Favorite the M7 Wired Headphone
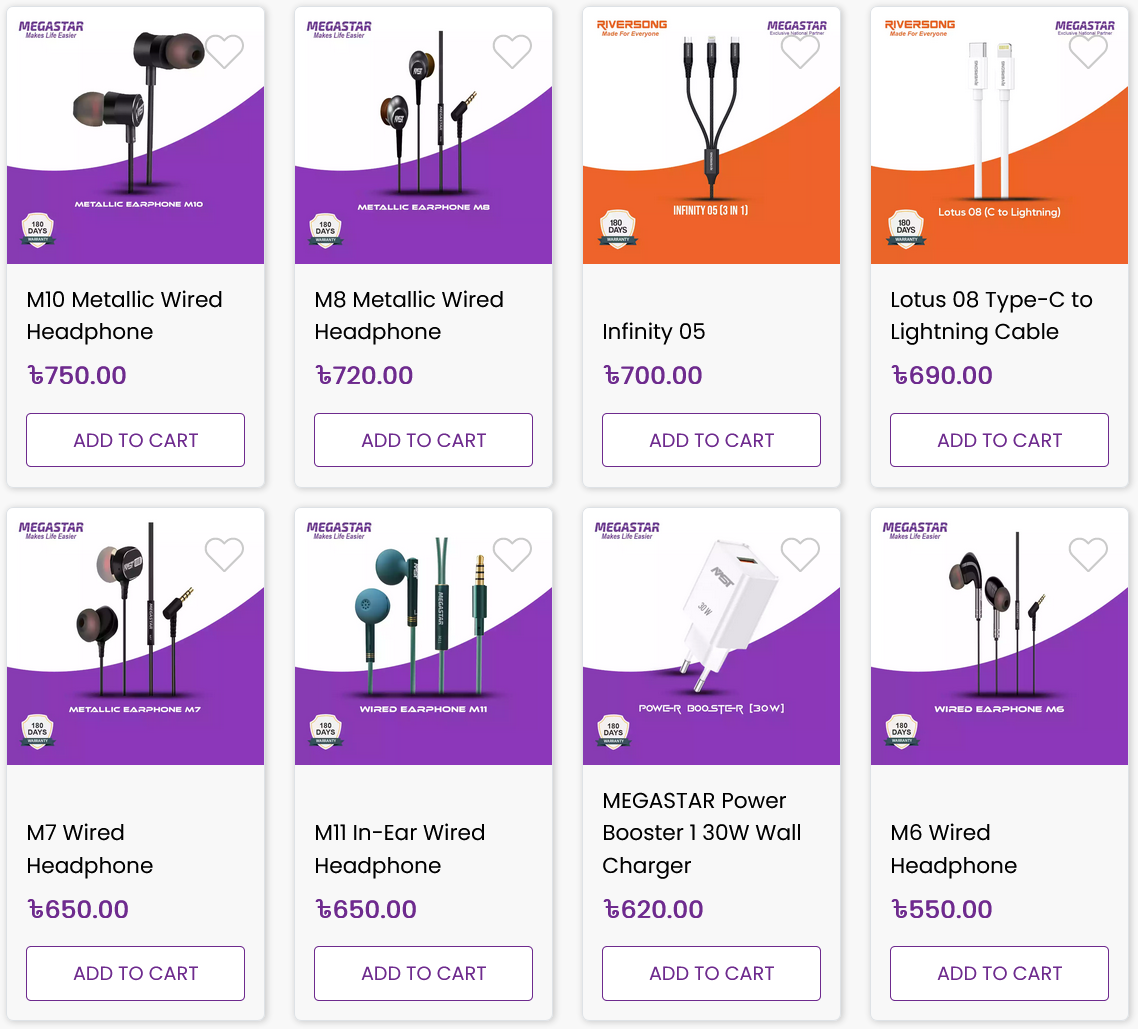The image size is (1138, 1029). tap(224, 554)
